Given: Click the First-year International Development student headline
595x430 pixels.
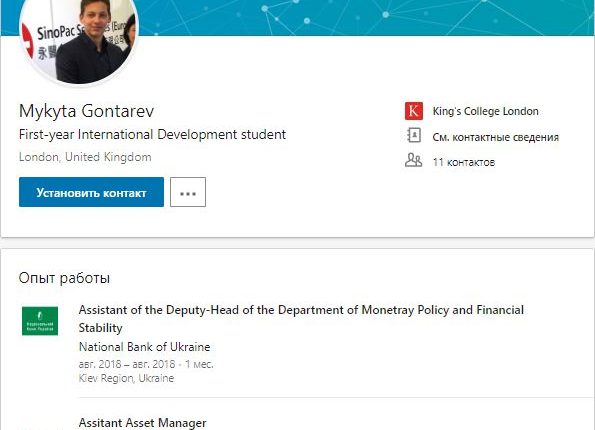Looking at the screenshot, I should (x=152, y=135).
